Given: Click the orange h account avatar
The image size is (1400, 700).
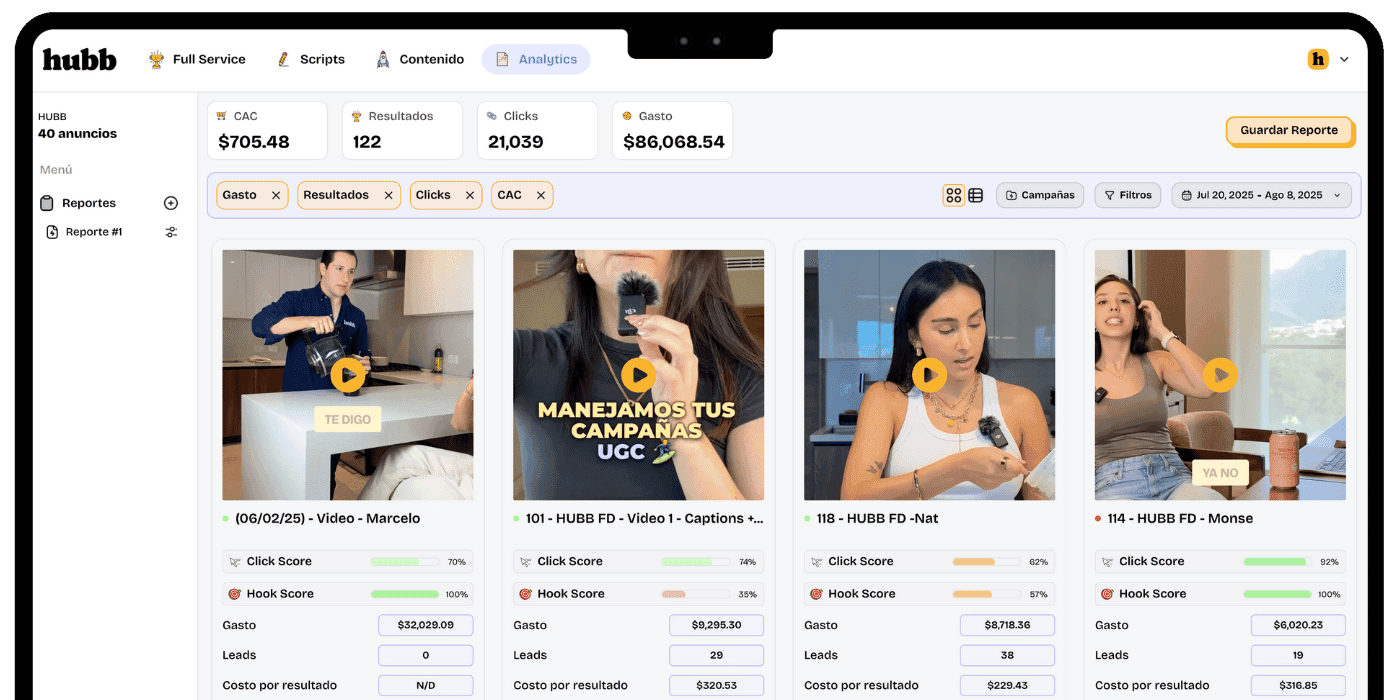Looking at the screenshot, I should coord(1318,59).
